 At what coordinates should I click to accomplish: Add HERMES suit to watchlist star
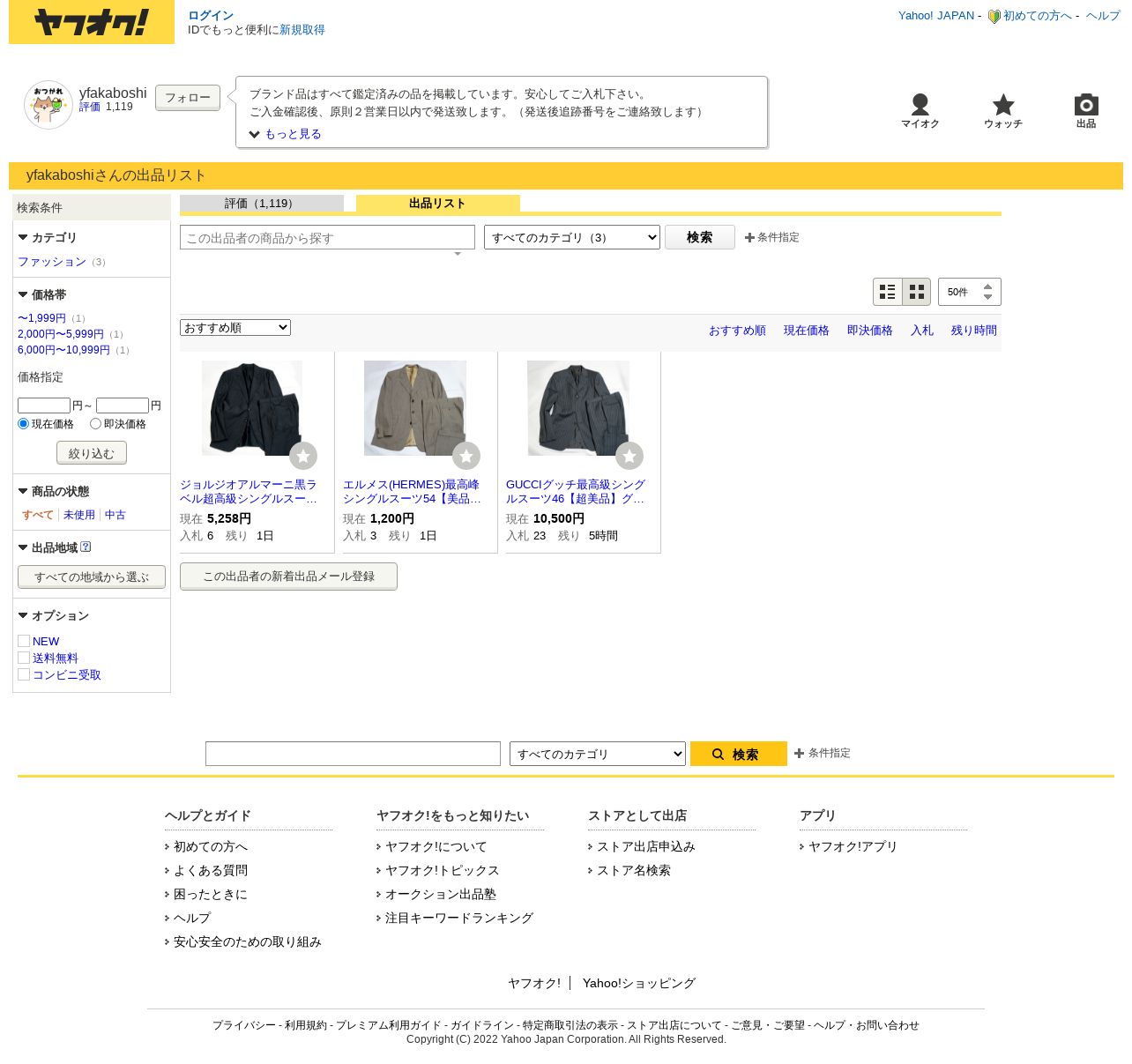coord(466,456)
